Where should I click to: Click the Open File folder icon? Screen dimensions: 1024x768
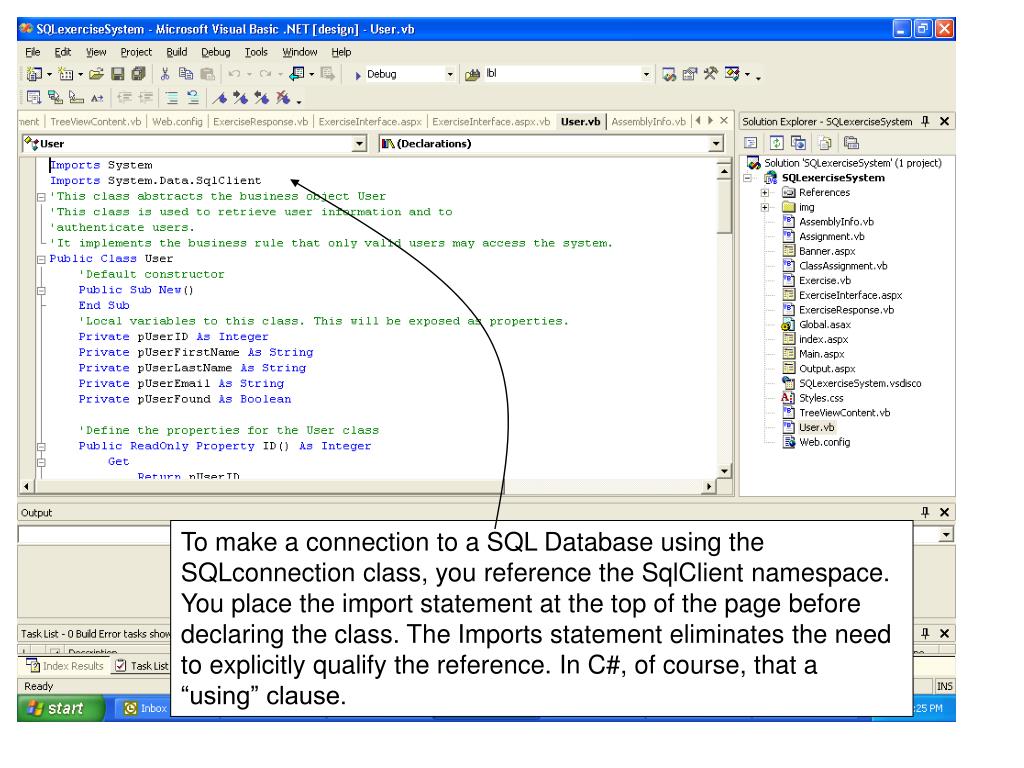coord(96,74)
